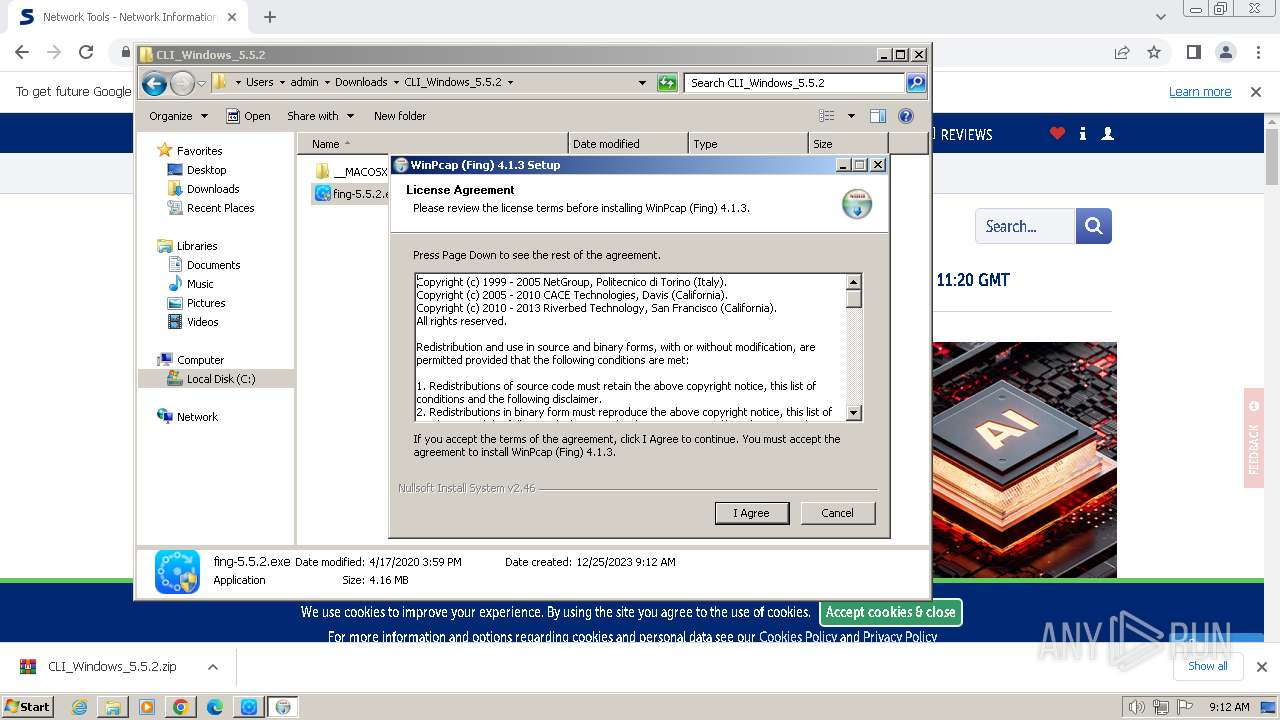
Task: Open Recent Places in the sidebar
Action: point(220,208)
